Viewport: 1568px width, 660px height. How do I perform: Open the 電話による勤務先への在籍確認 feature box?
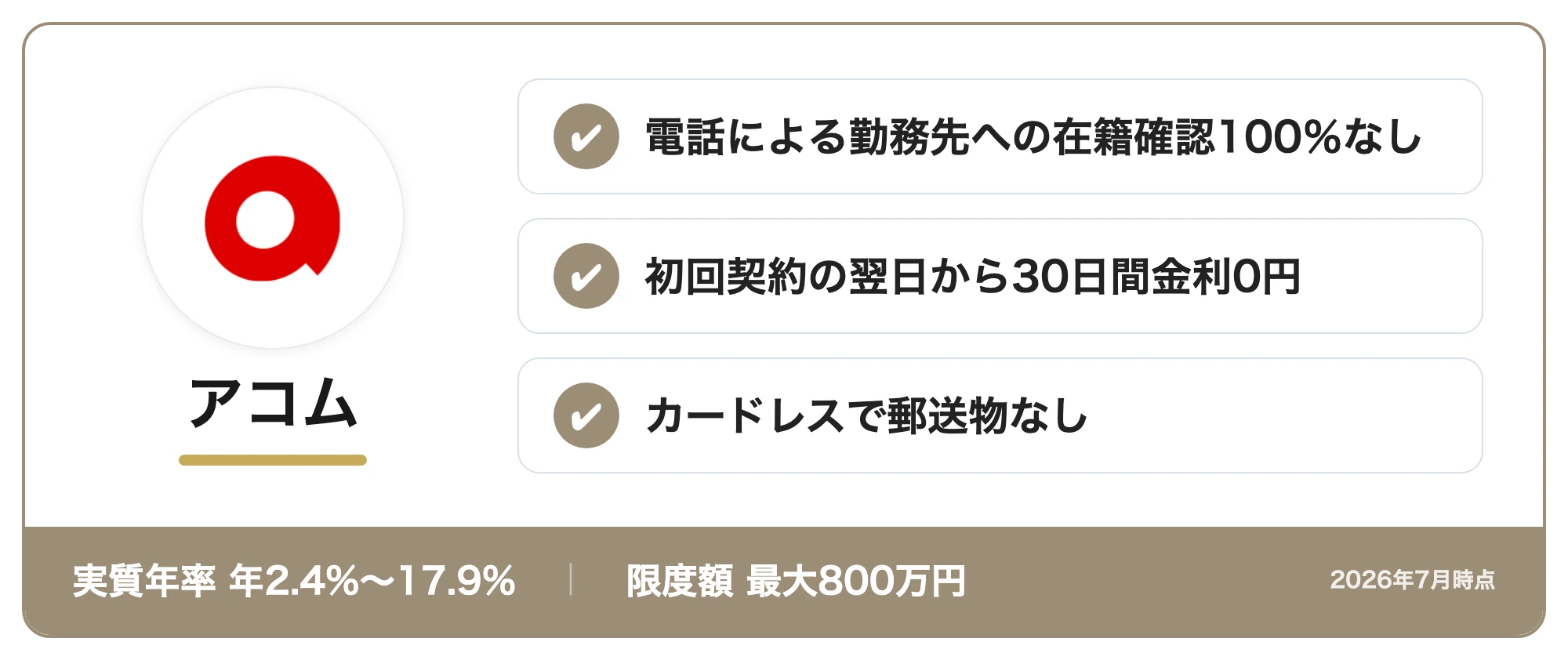pyautogui.click(x=1000, y=136)
